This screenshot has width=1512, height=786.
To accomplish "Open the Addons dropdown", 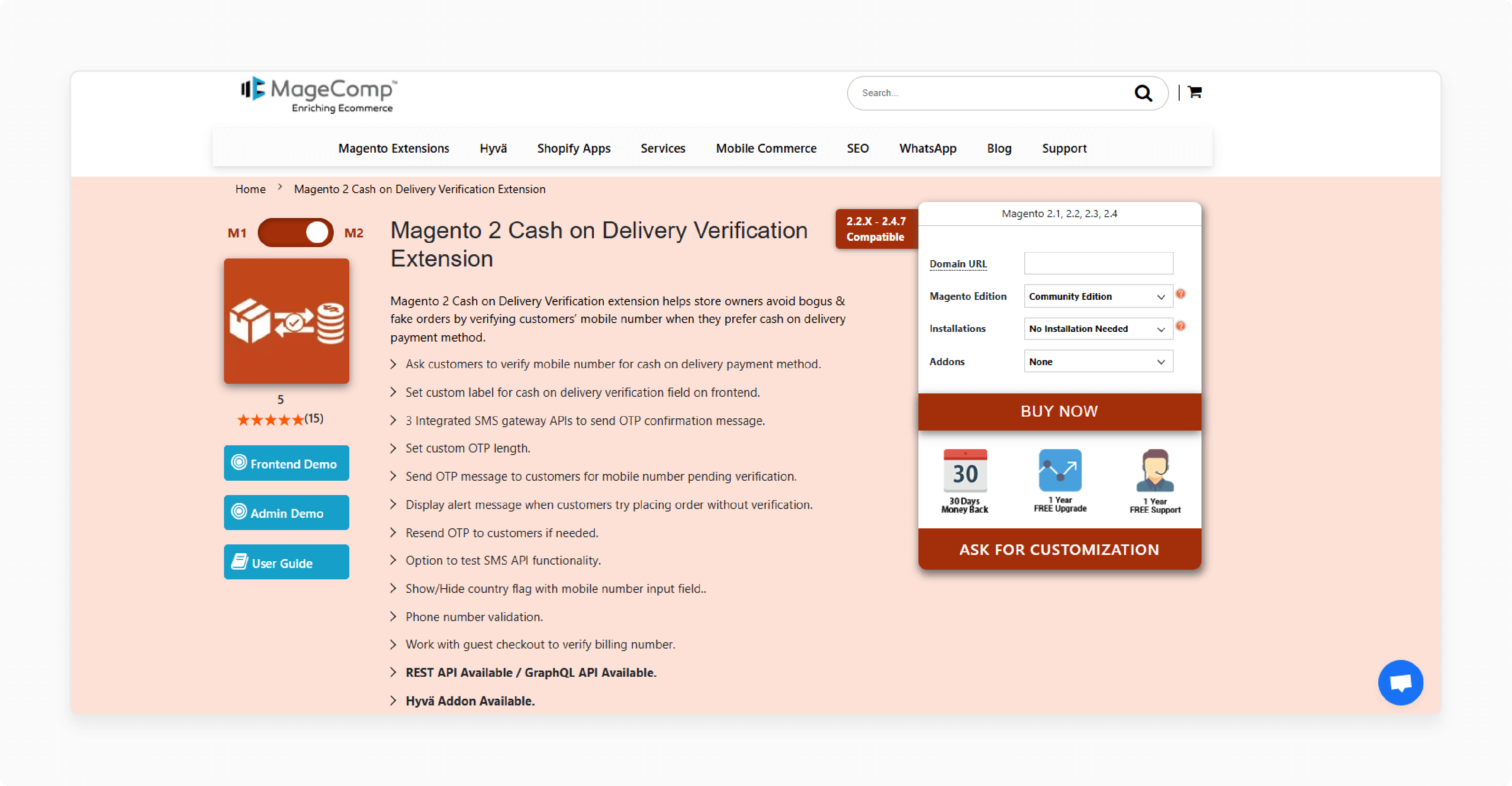I will point(1098,361).
